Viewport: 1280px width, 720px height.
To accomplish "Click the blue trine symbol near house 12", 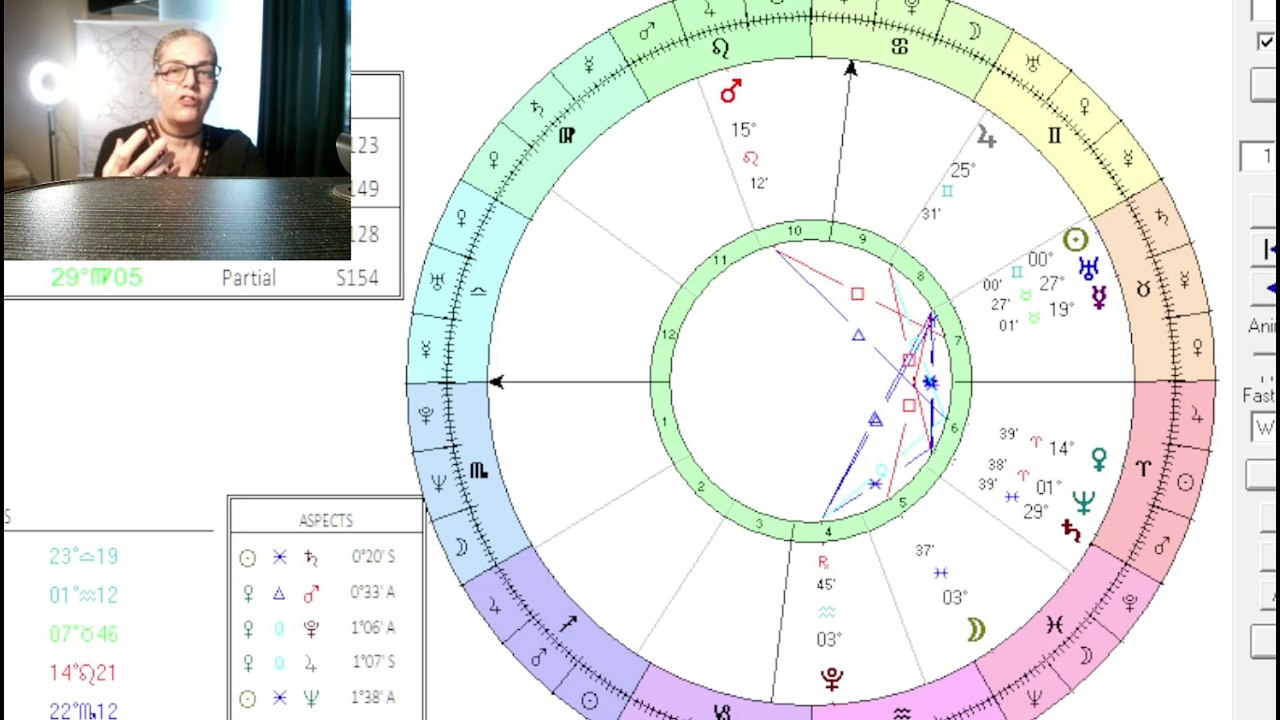I will coord(858,336).
